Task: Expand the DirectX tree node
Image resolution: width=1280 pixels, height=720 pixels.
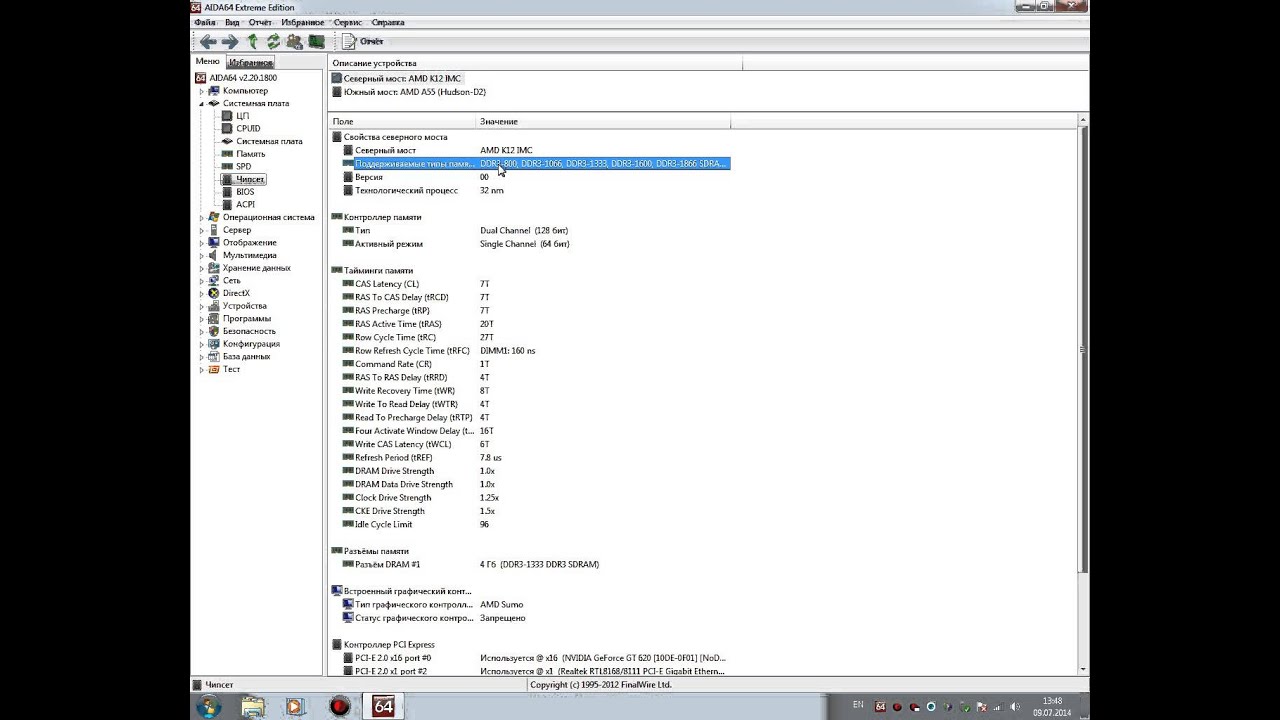Action: click(201, 293)
